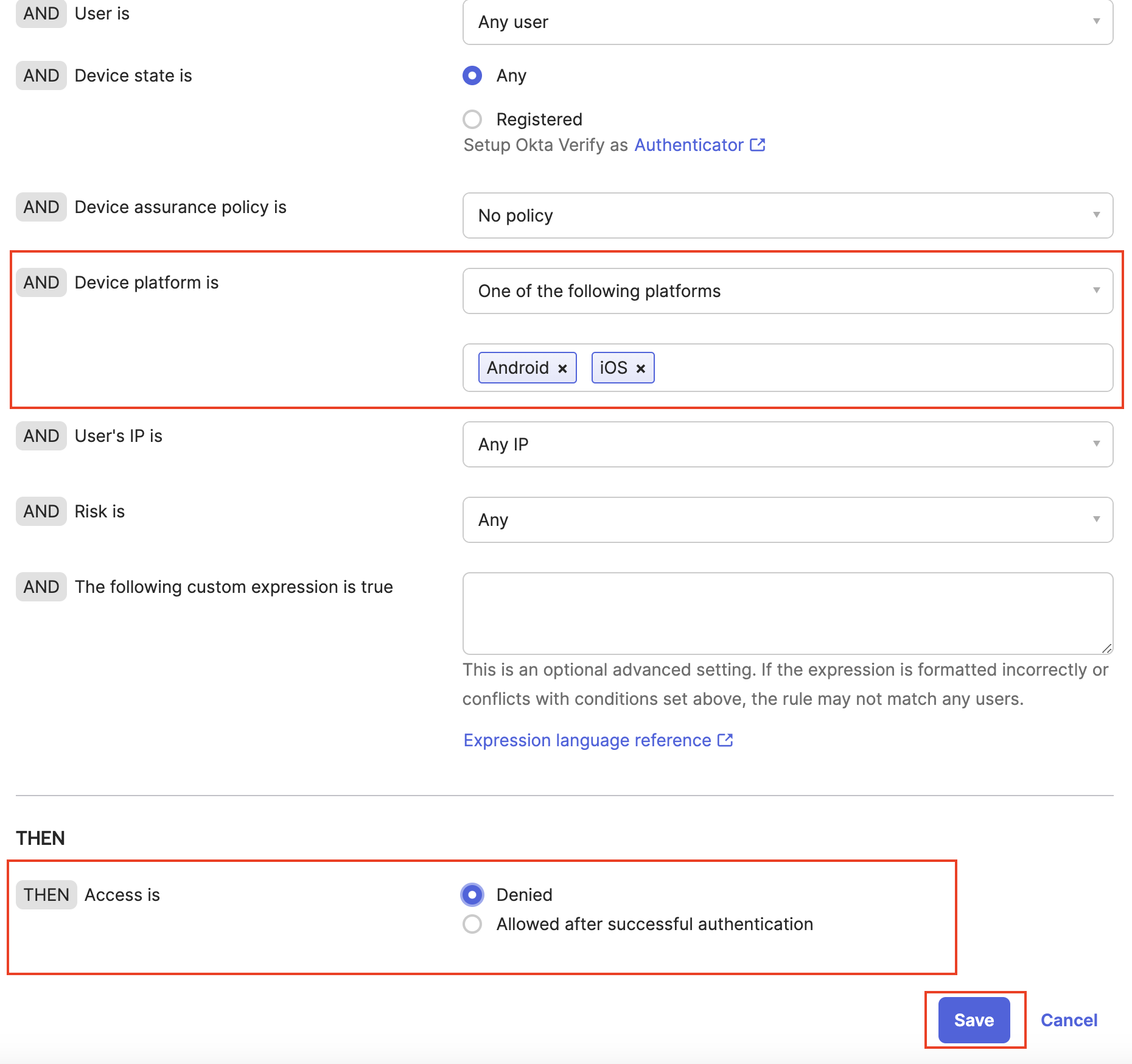Click resize handle of custom expression box
Screen dimensions: 1132x1064
[x=1106, y=648]
